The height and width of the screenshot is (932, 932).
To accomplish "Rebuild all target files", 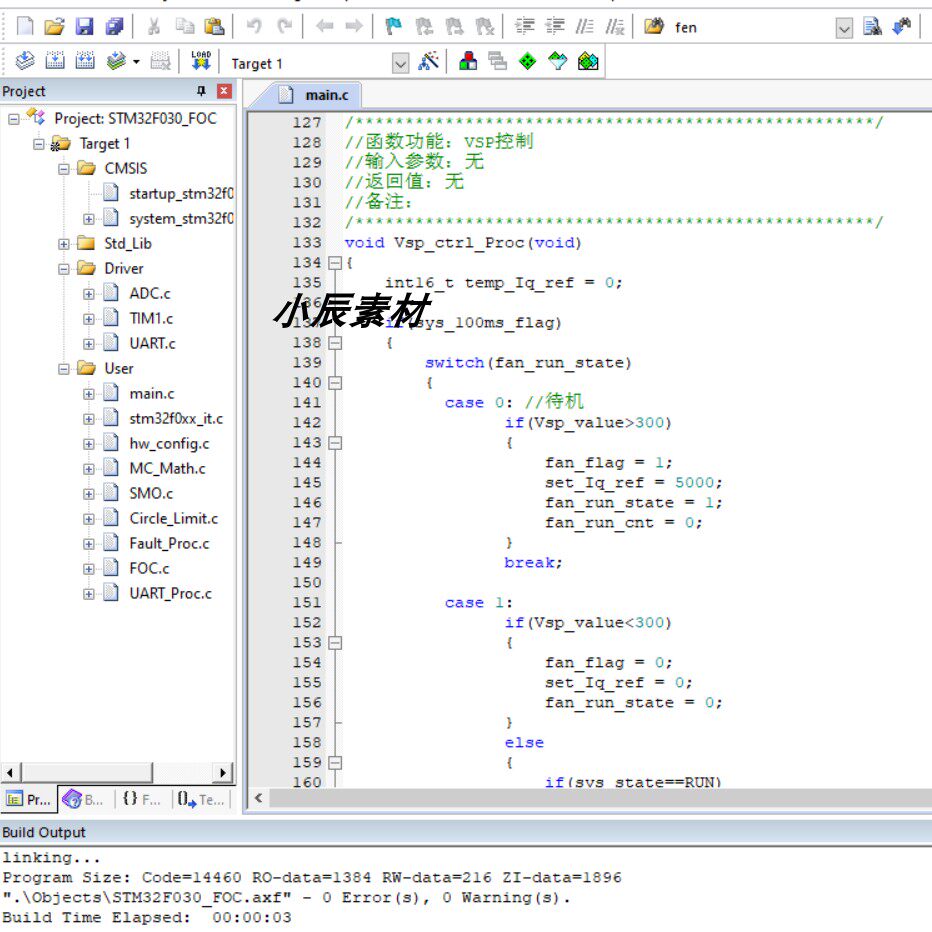I will pos(85,61).
